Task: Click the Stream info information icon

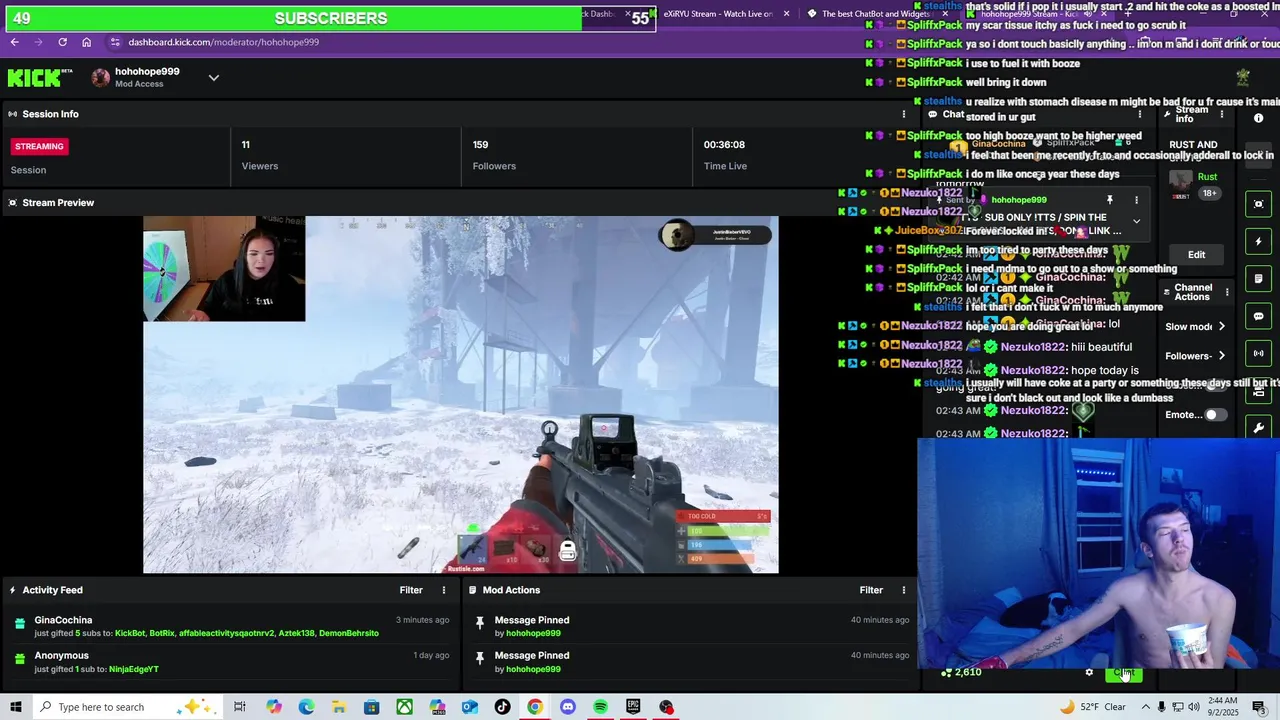Action: click(x=1258, y=118)
